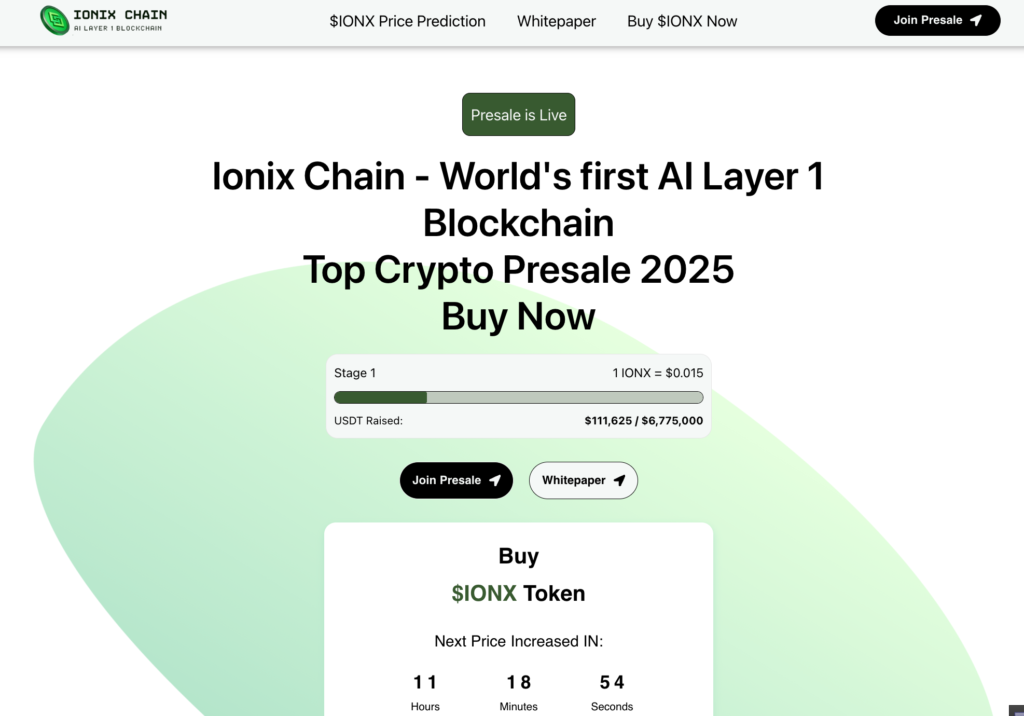Click the black Join Presale button below the progress bar
The height and width of the screenshot is (716, 1024).
click(x=456, y=480)
